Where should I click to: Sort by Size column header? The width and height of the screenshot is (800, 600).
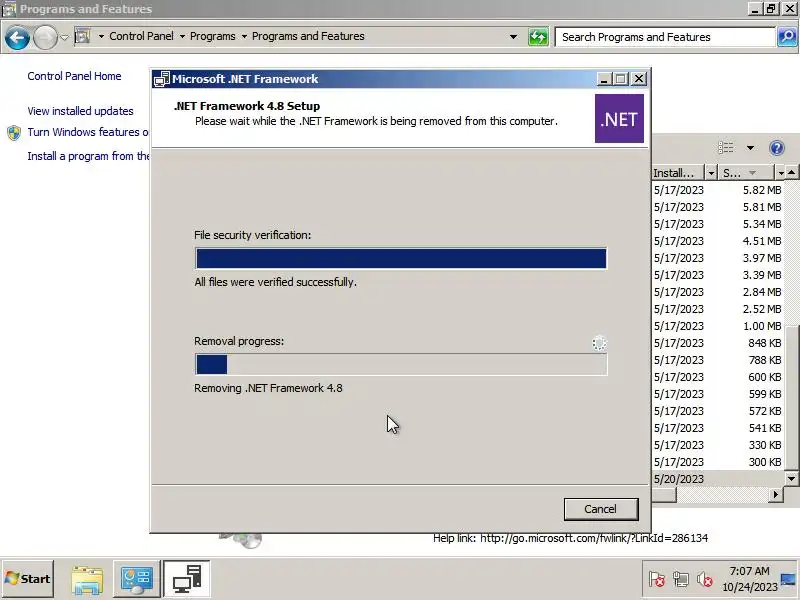pyautogui.click(x=746, y=173)
